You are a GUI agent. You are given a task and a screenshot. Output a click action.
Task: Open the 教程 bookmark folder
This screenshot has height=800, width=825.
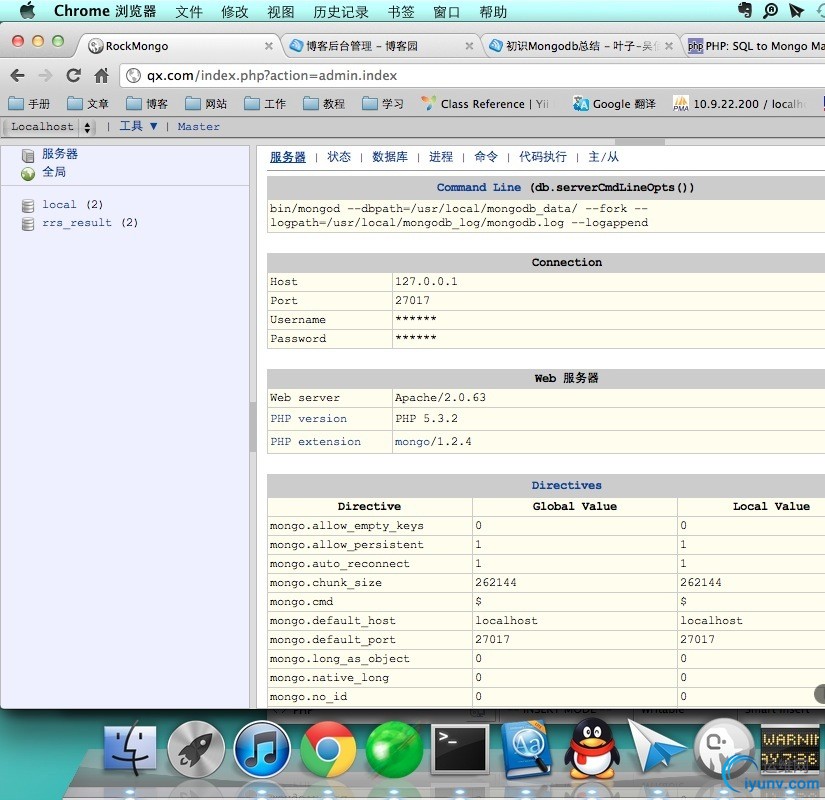coord(324,104)
